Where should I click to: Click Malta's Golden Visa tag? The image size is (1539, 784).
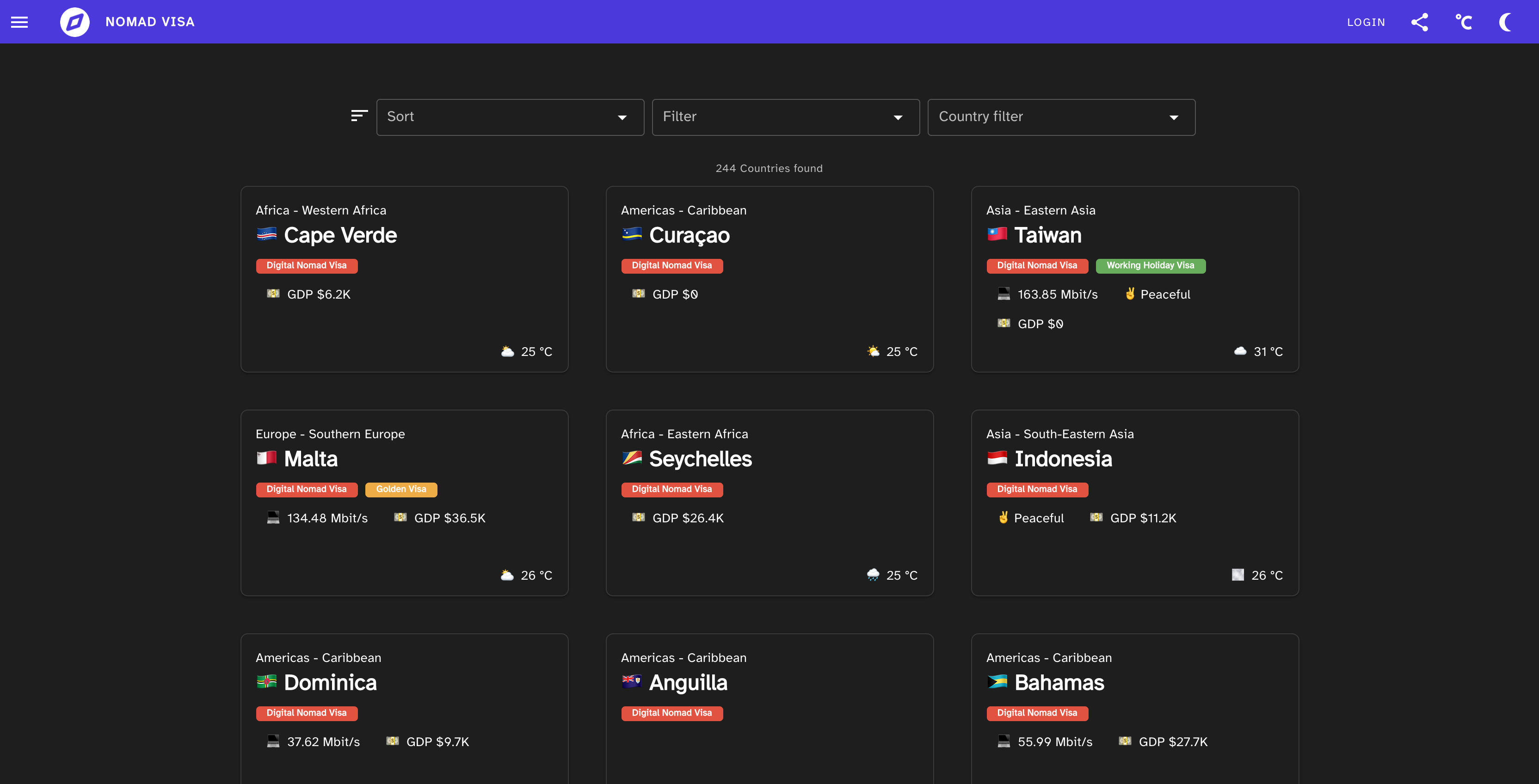[401, 489]
